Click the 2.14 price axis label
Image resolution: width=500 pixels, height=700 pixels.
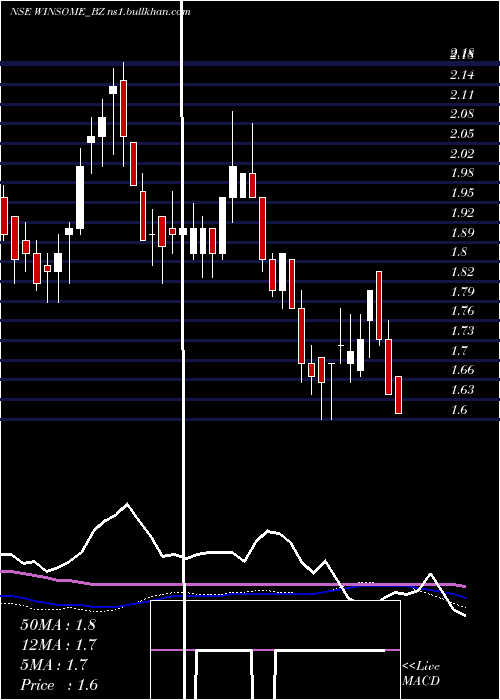pyautogui.click(x=462, y=75)
